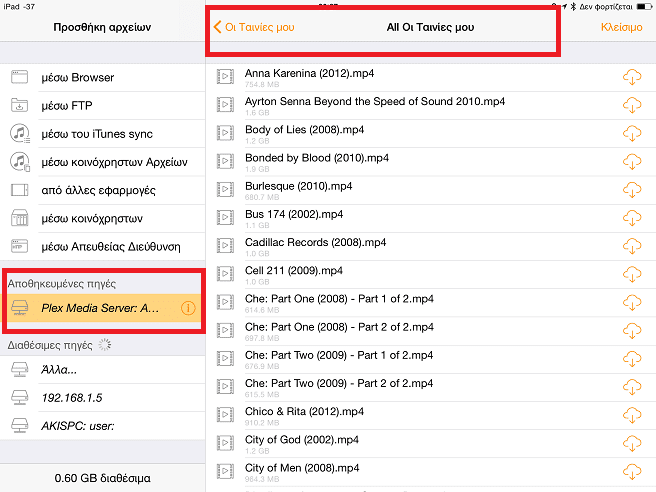The width and height of the screenshot is (656, 492).
Task: Tap icon next to από άλλες εφαρμογές
Action: click(19, 190)
